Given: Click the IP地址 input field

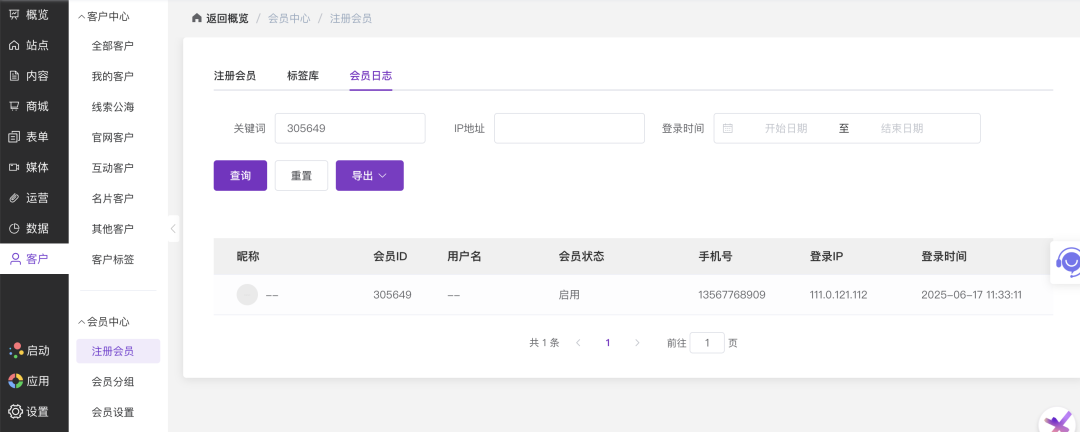Looking at the screenshot, I should click(x=569, y=128).
